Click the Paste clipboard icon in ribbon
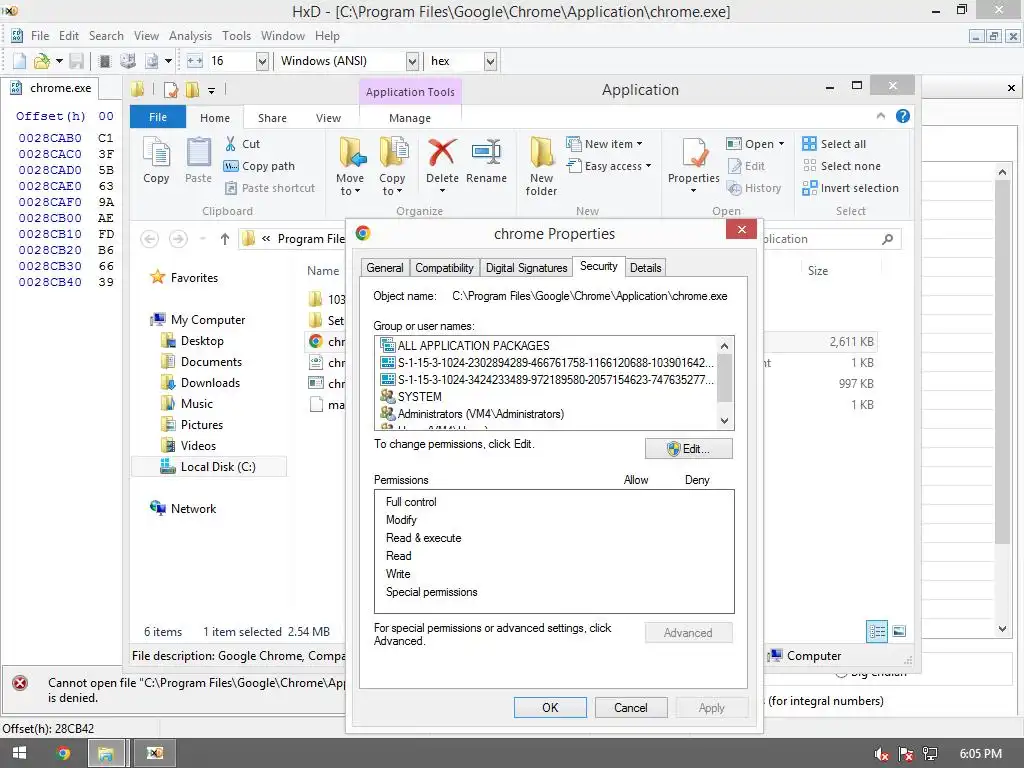Viewport: 1024px width, 768px height. pos(199,152)
